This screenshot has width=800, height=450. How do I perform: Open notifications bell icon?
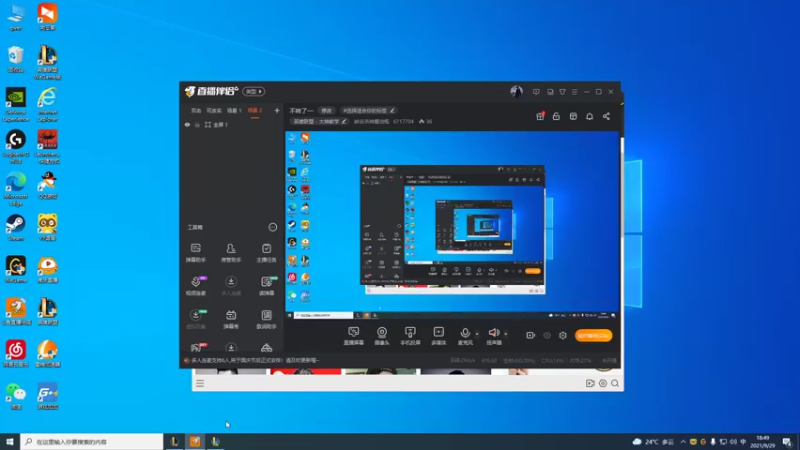click(x=589, y=116)
